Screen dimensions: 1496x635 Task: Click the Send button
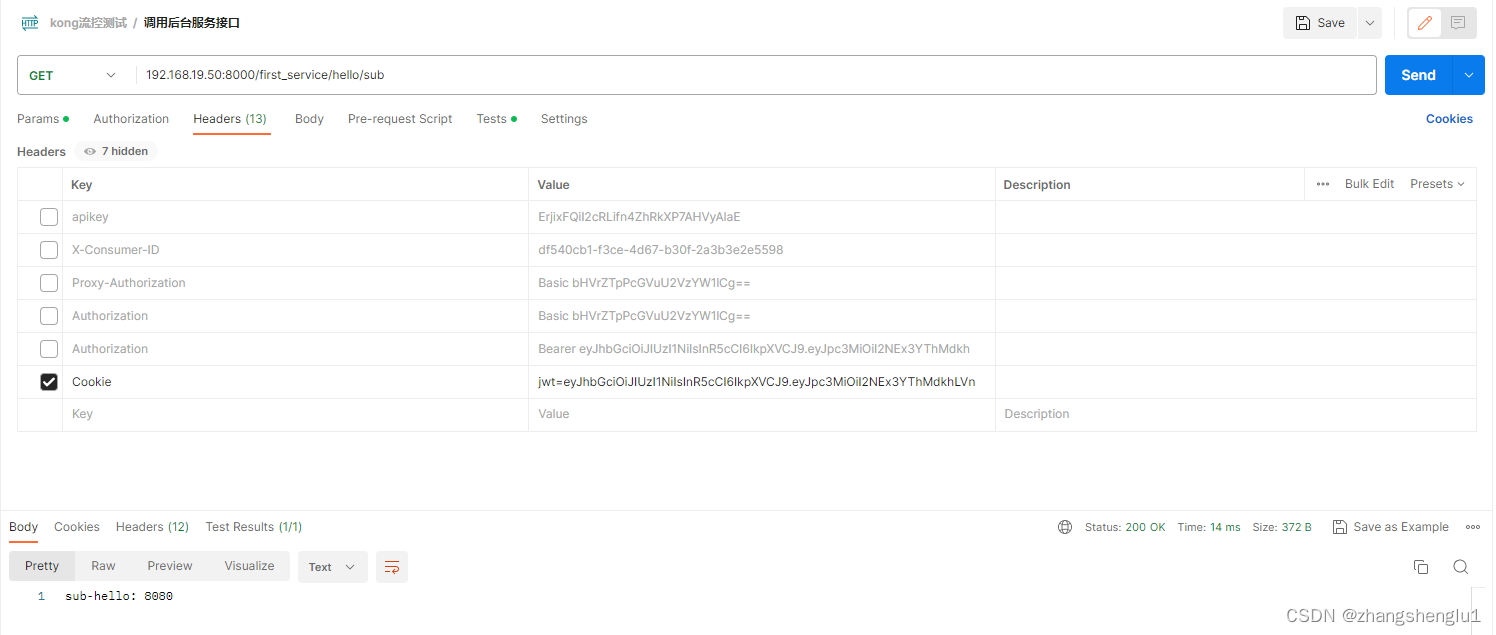pos(1419,75)
